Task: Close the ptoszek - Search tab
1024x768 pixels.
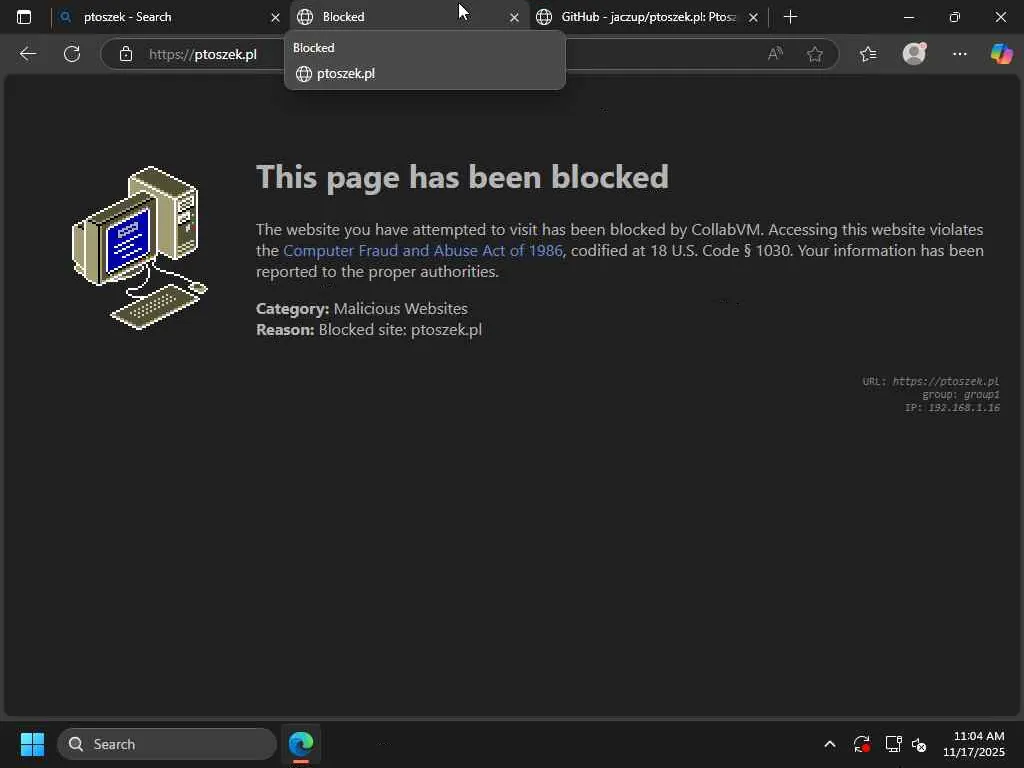Action: [x=275, y=18]
